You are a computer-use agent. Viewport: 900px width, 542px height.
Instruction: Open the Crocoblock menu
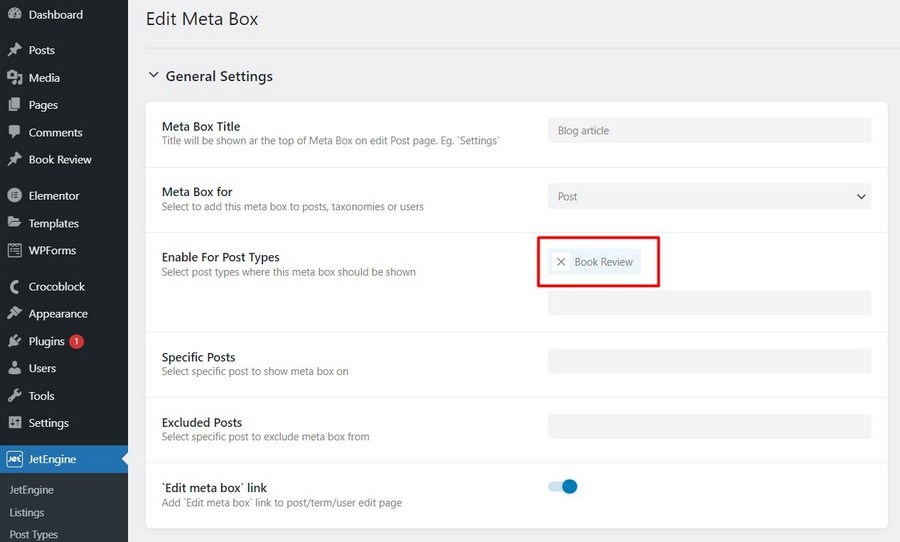pos(57,287)
